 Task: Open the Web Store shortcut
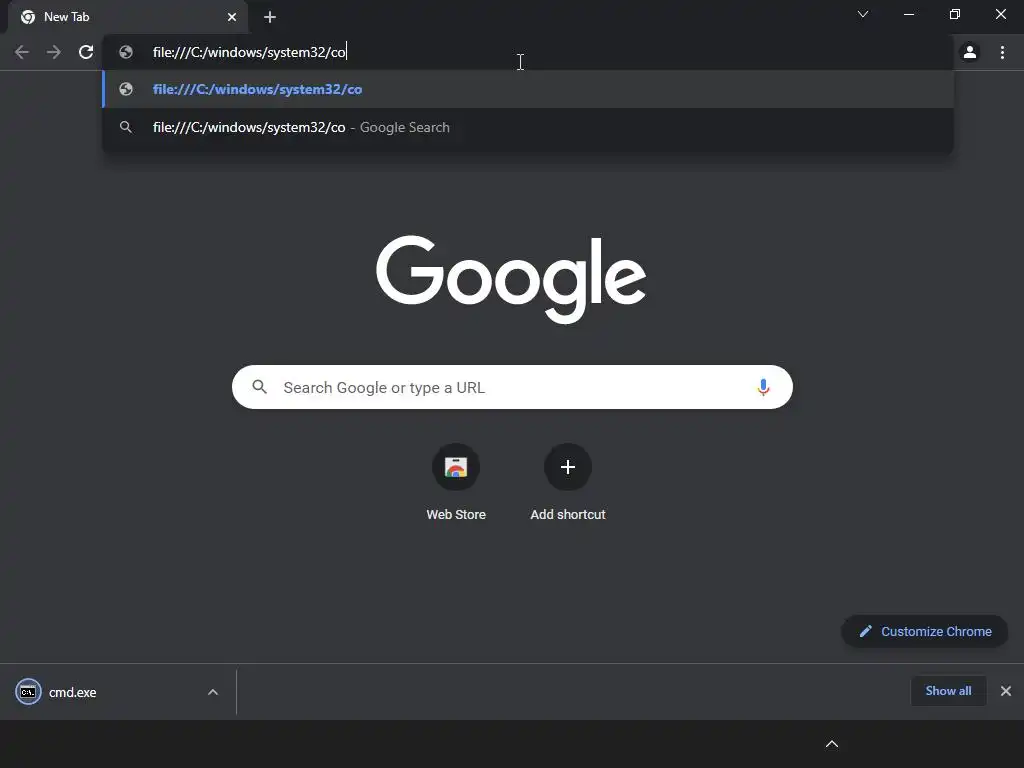tap(456, 467)
